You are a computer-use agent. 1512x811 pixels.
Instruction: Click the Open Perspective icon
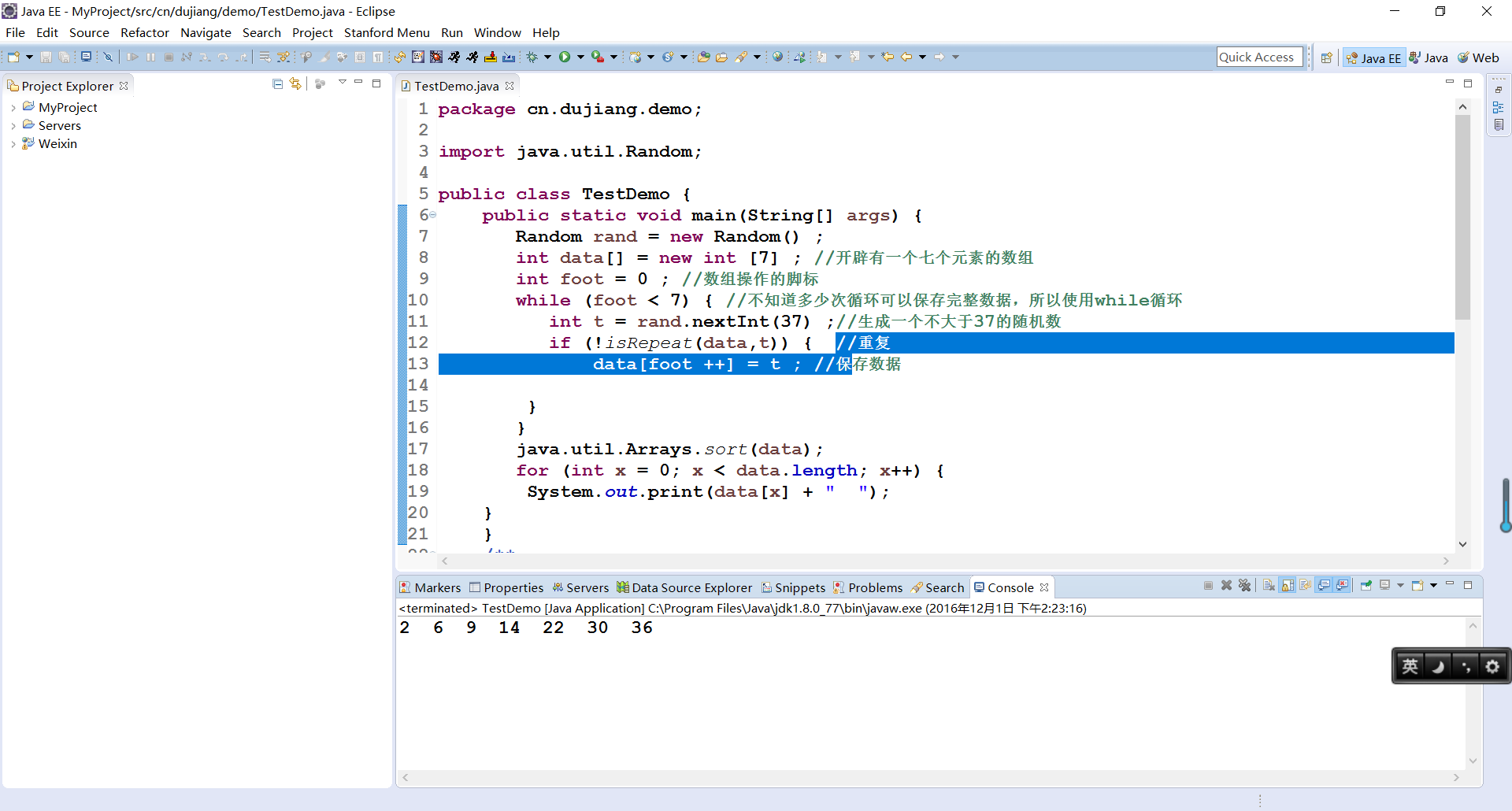click(x=1327, y=57)
